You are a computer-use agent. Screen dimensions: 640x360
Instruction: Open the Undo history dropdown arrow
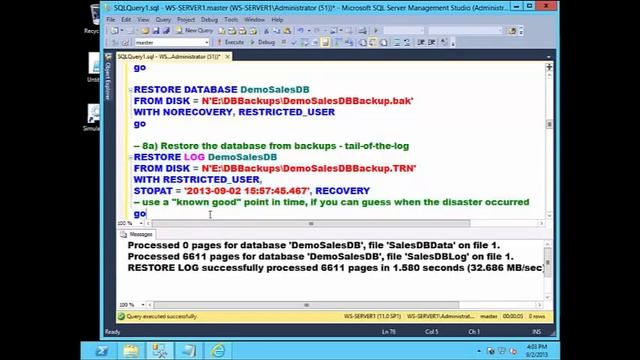coord(309,31)
